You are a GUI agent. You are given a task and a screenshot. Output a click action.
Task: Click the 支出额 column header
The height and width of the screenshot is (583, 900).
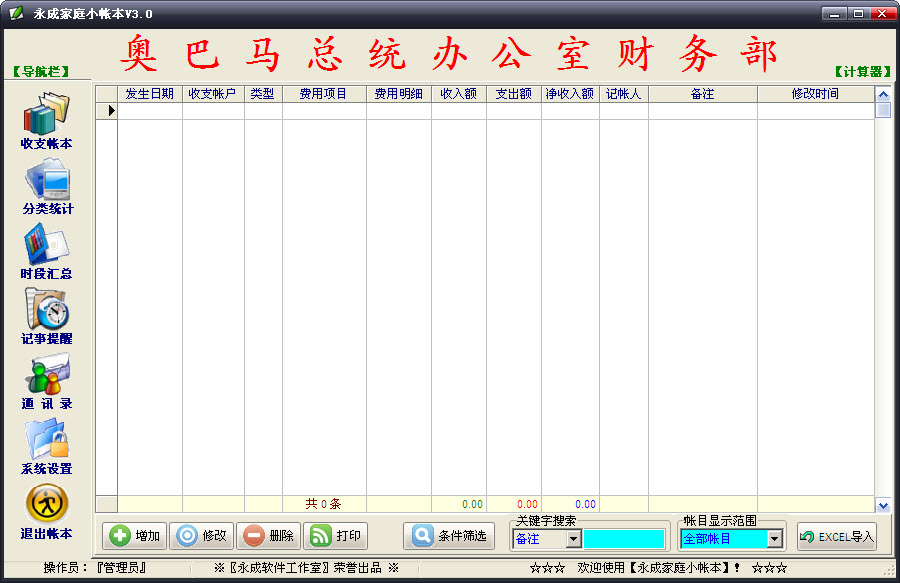(x=514, y=94)
